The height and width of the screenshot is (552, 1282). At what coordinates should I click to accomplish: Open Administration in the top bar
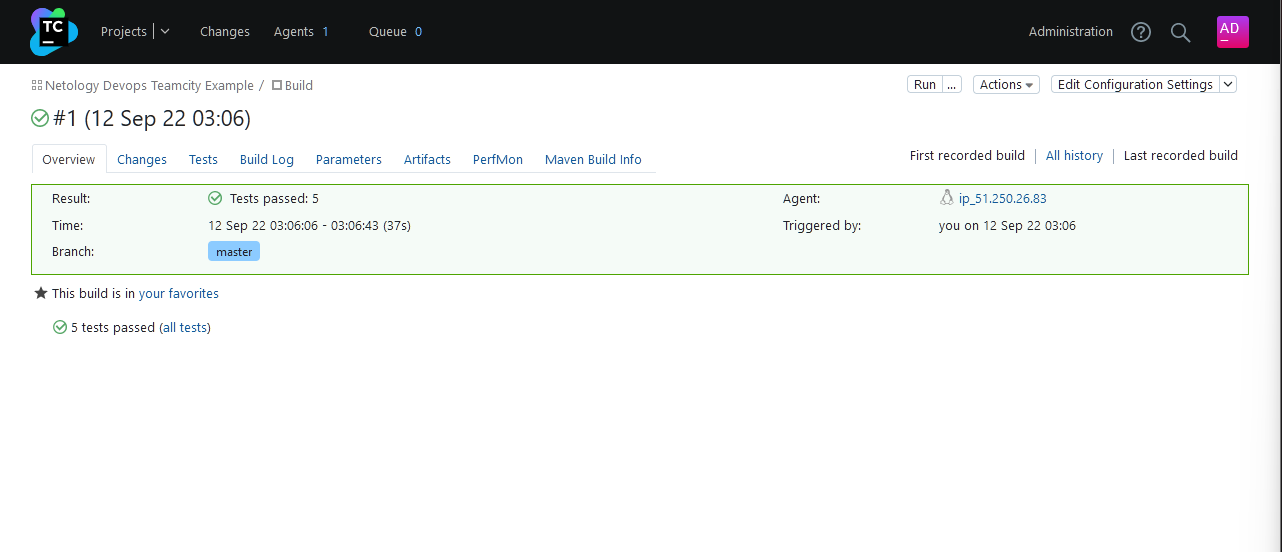(x=1070, y=32)
